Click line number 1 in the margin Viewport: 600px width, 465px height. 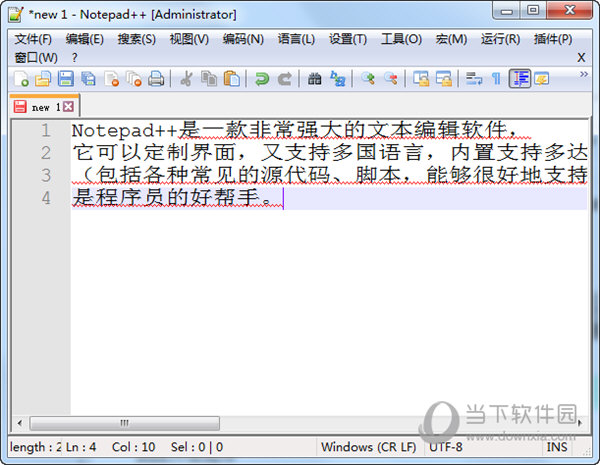[x=46, y=131]
